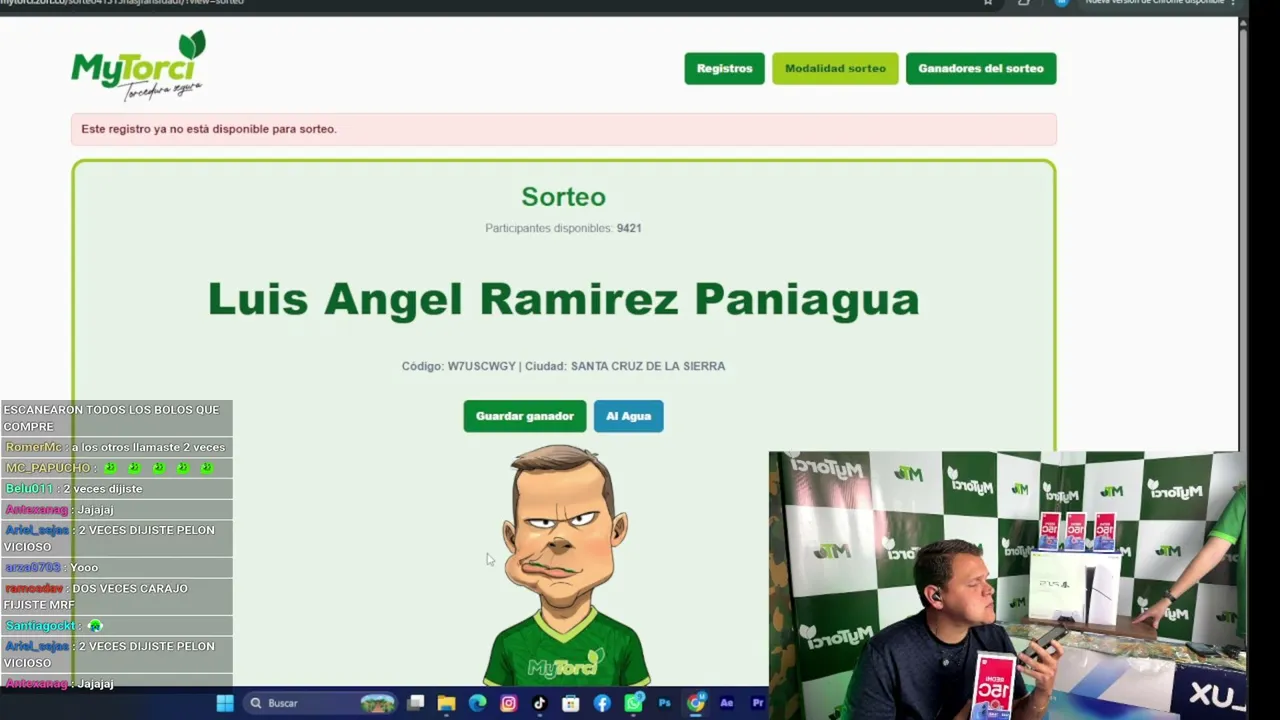Viewport: 1280px width, 720px height.
Task: Click the Sorteo heading
Action: pos(563,197)
